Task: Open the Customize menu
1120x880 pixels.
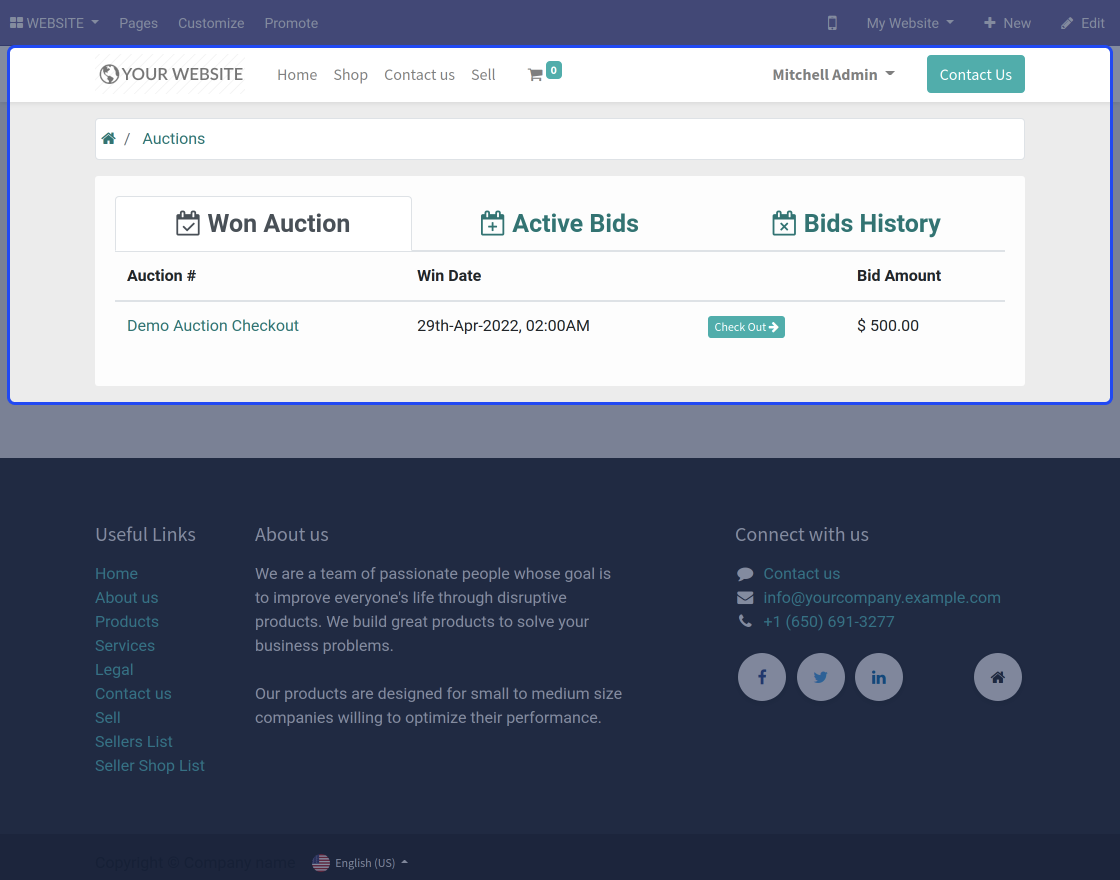Action: tap(211, 23)
